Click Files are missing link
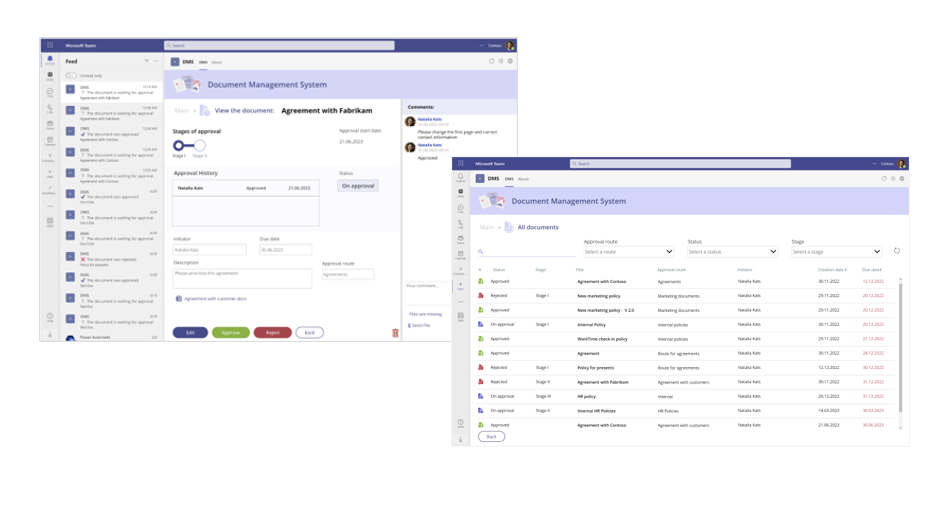945x512 pixels. point(425,314)
